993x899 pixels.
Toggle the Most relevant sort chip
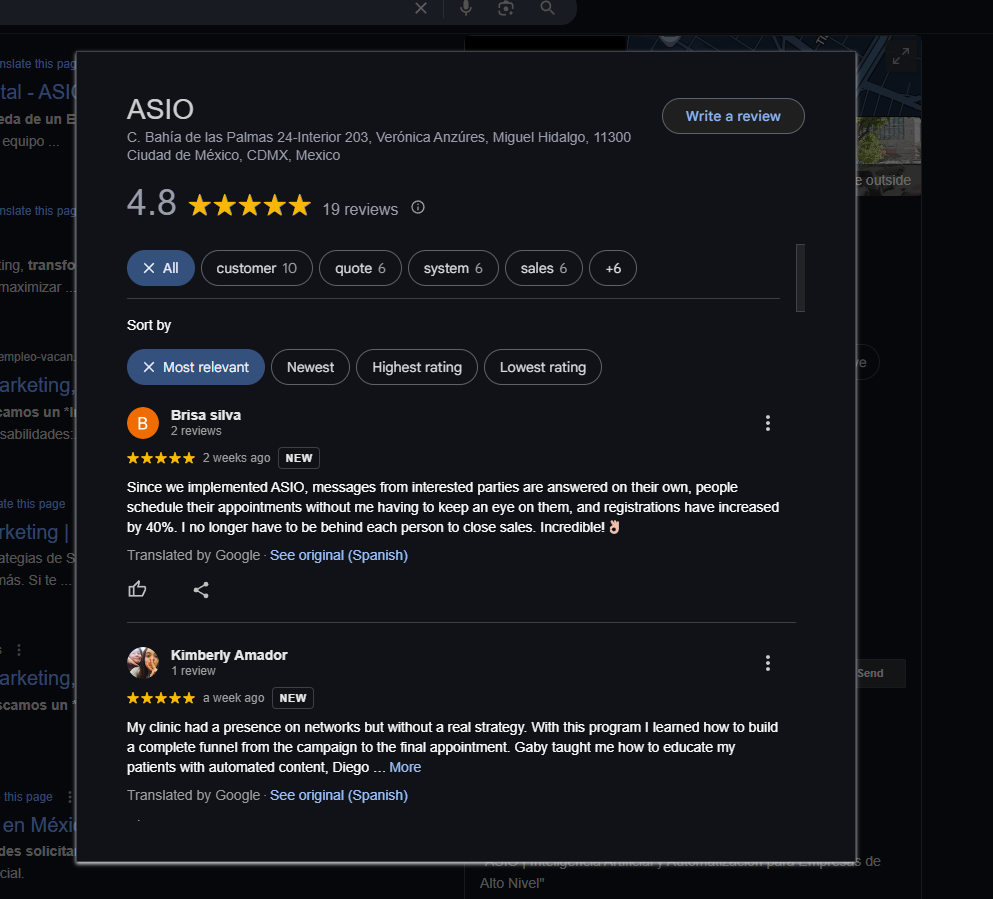[x=196, y=367]
